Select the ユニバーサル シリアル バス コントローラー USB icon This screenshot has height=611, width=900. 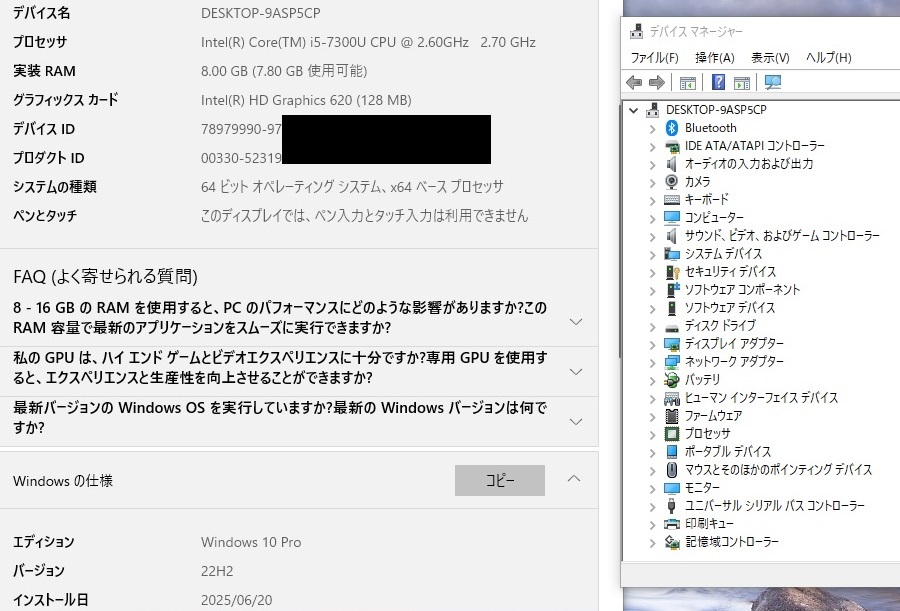click(672, 505)
